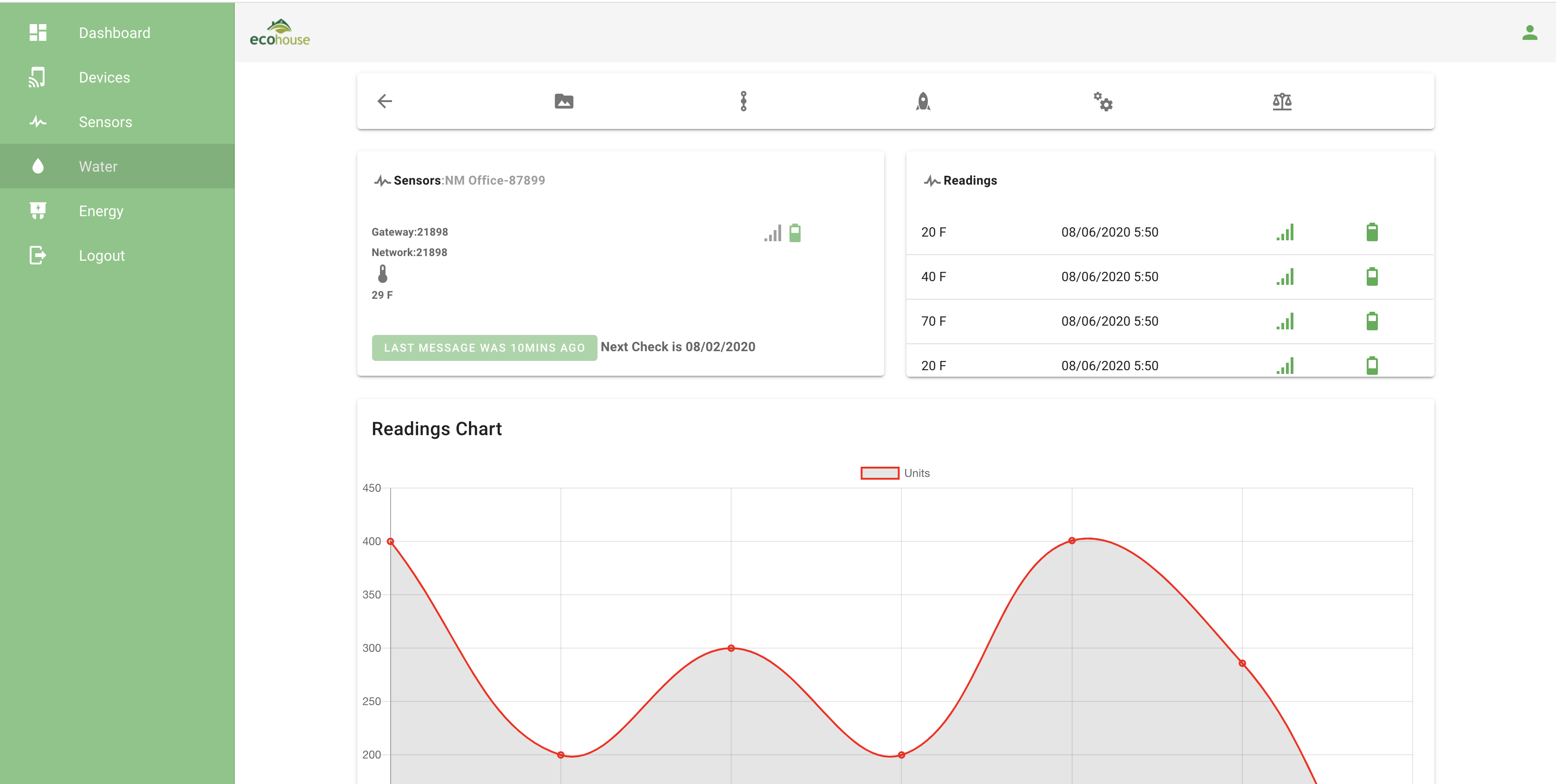Click the ecohouse logo
This screenshot has height=784, width=1556.
pos(280,32)
